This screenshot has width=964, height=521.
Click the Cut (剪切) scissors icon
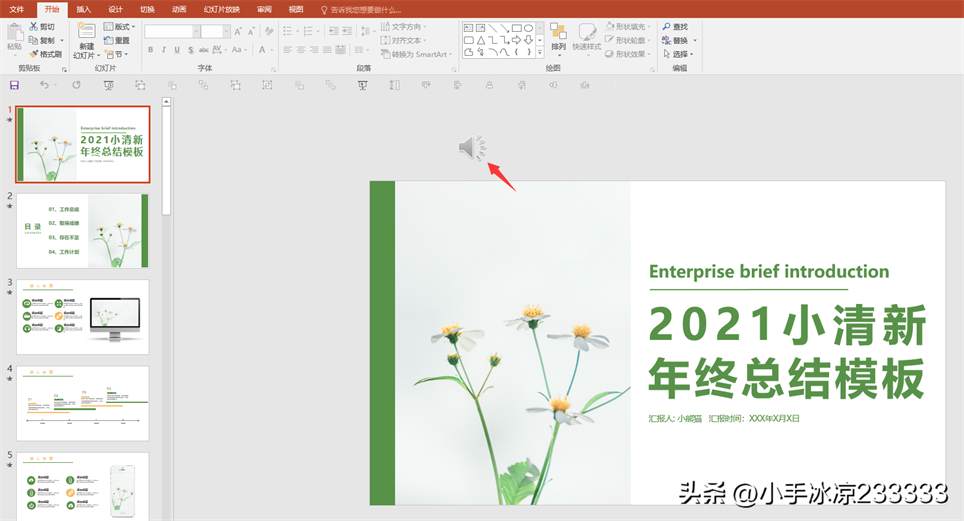(34, 27)
